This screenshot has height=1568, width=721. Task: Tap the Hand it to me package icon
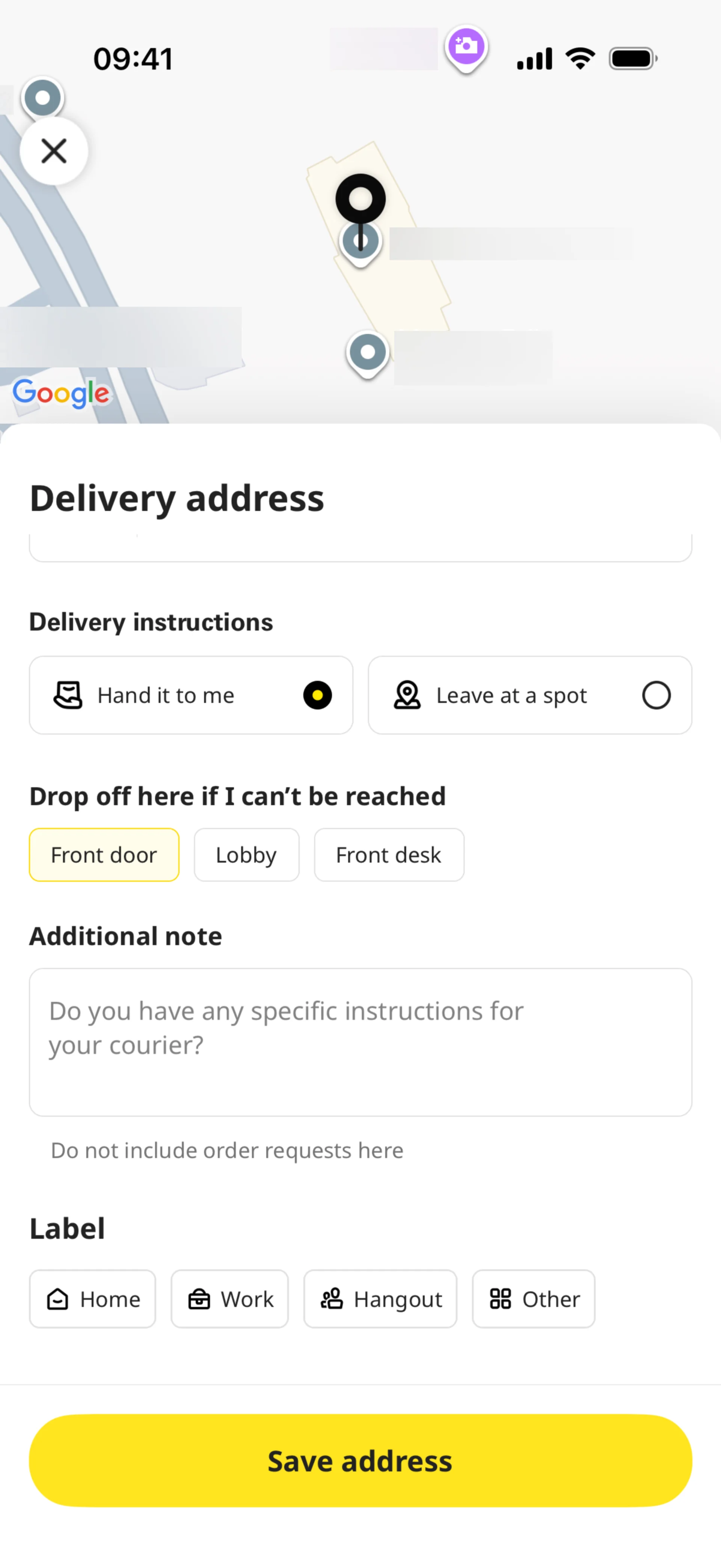pyautogui.click(x=68, y=695)
